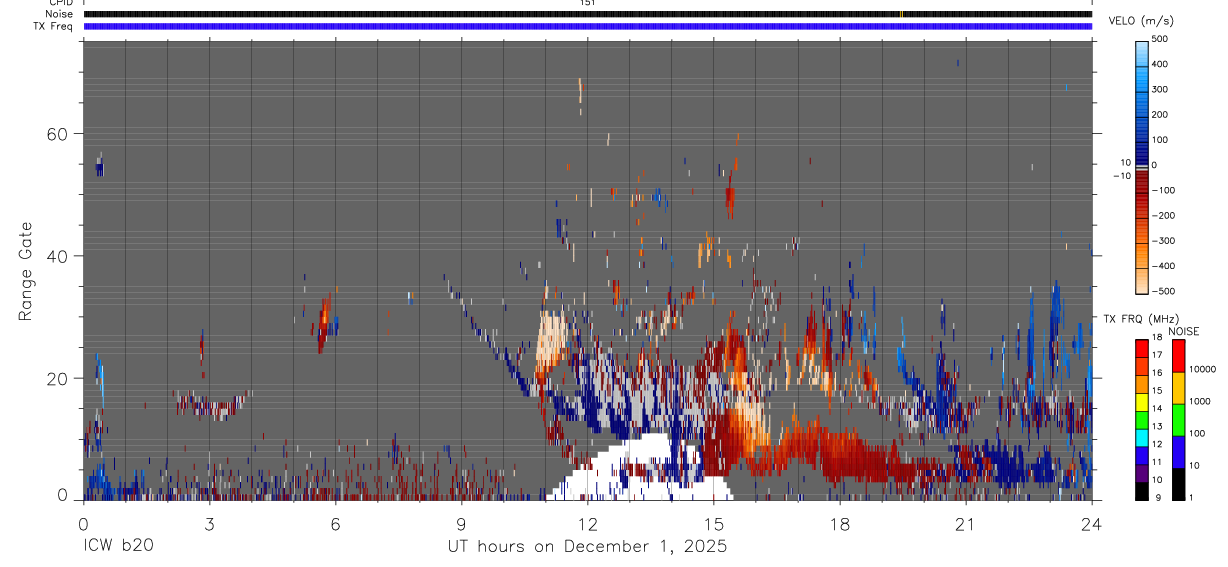Viewport: 1228px width, 567px height.
Task: Click the −10 threshold label beside velocity bar
Action: (1120, 175)
